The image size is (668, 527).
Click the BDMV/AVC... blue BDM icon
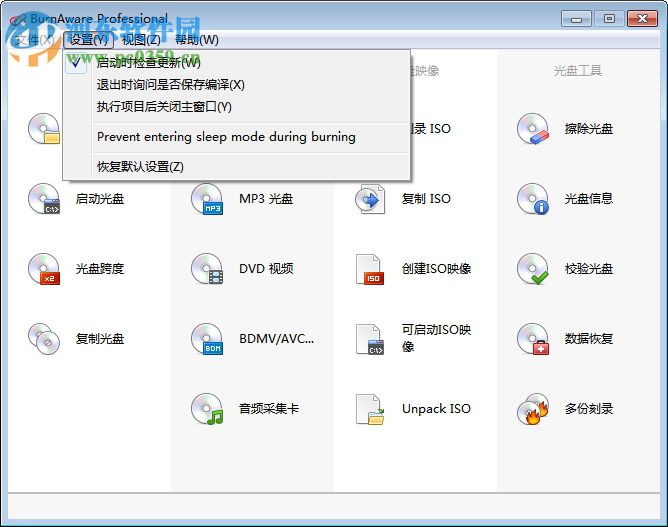207,339
